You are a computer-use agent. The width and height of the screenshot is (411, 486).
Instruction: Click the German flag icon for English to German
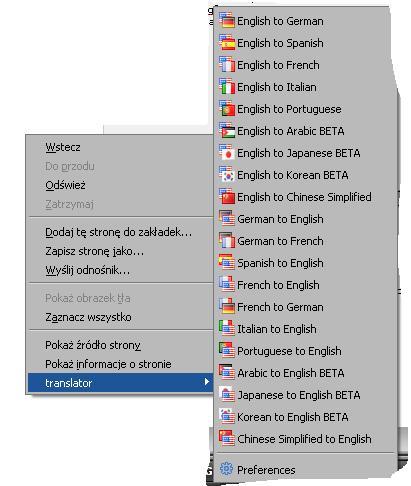(x=227, y=20)
